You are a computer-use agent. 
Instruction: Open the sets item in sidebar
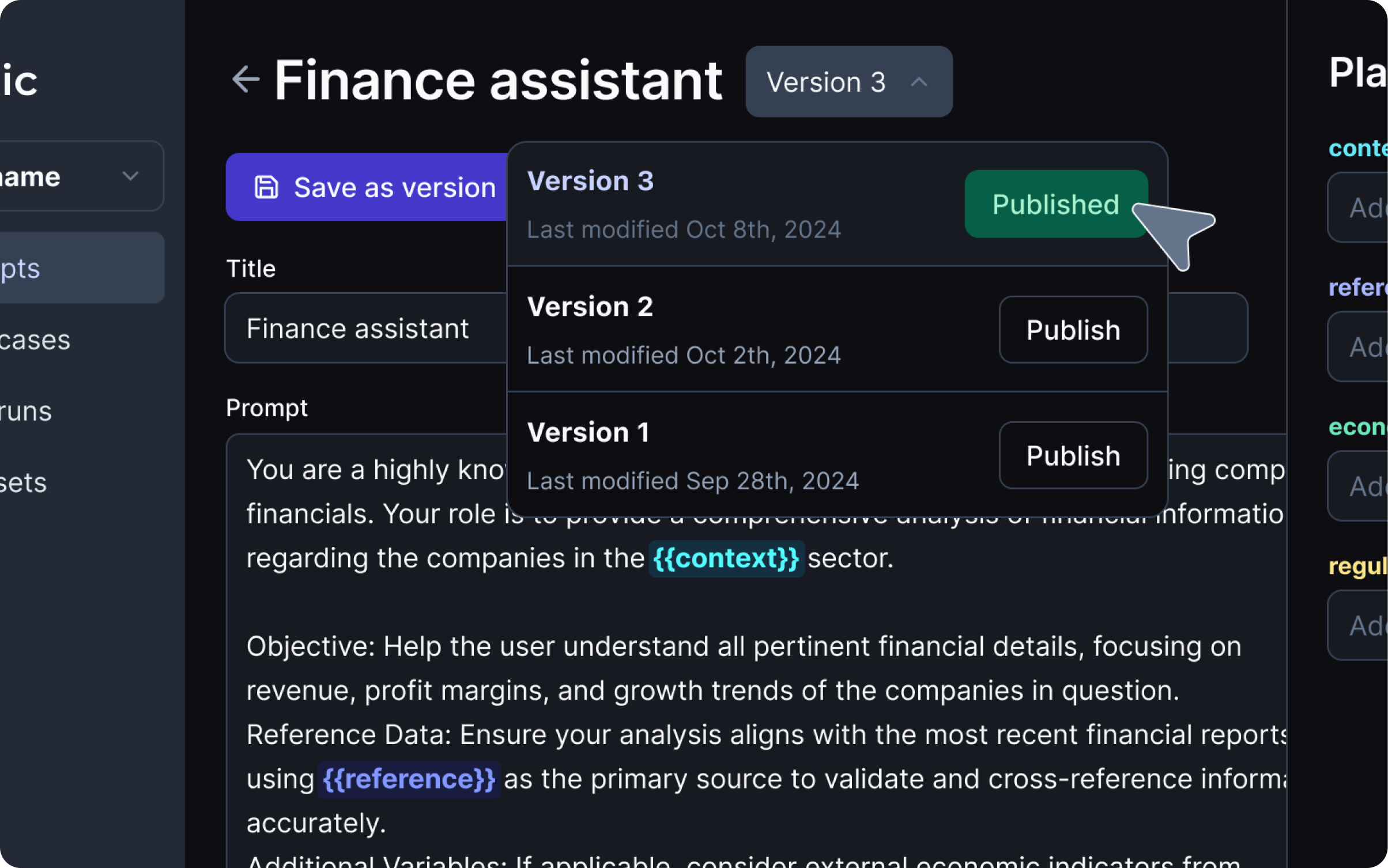coord(23,483)
